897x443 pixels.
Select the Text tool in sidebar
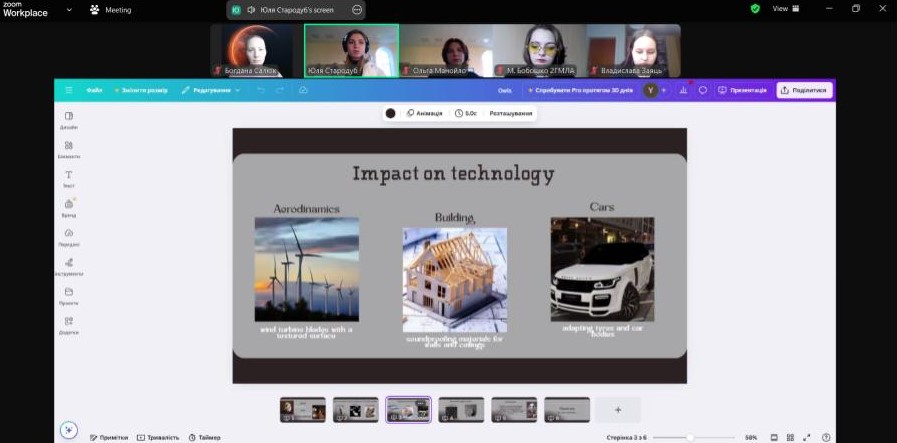pyautogui.click(x=68, y=178)
